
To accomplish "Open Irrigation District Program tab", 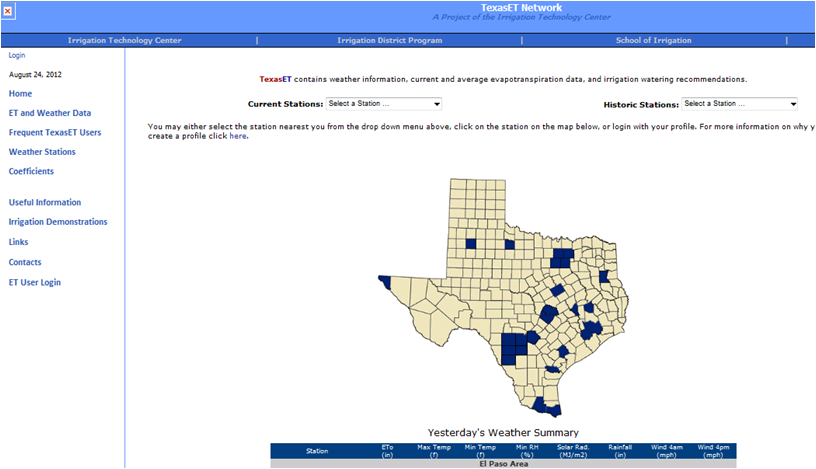I will click(390, 40).
